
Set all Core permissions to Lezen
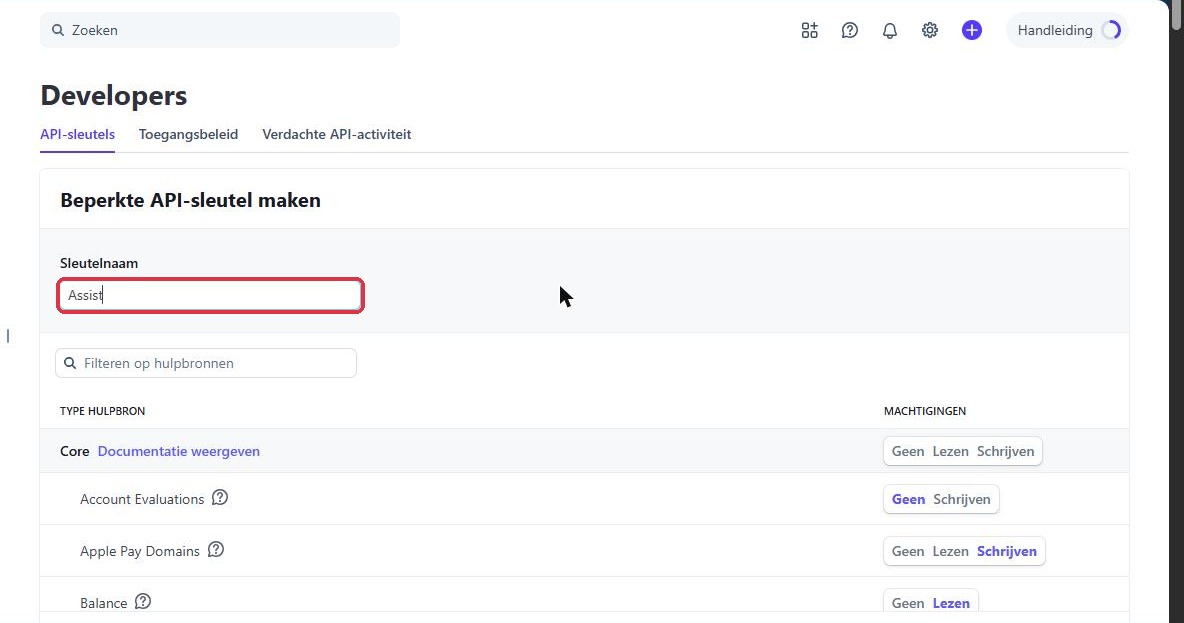click(x=950, y=451)
